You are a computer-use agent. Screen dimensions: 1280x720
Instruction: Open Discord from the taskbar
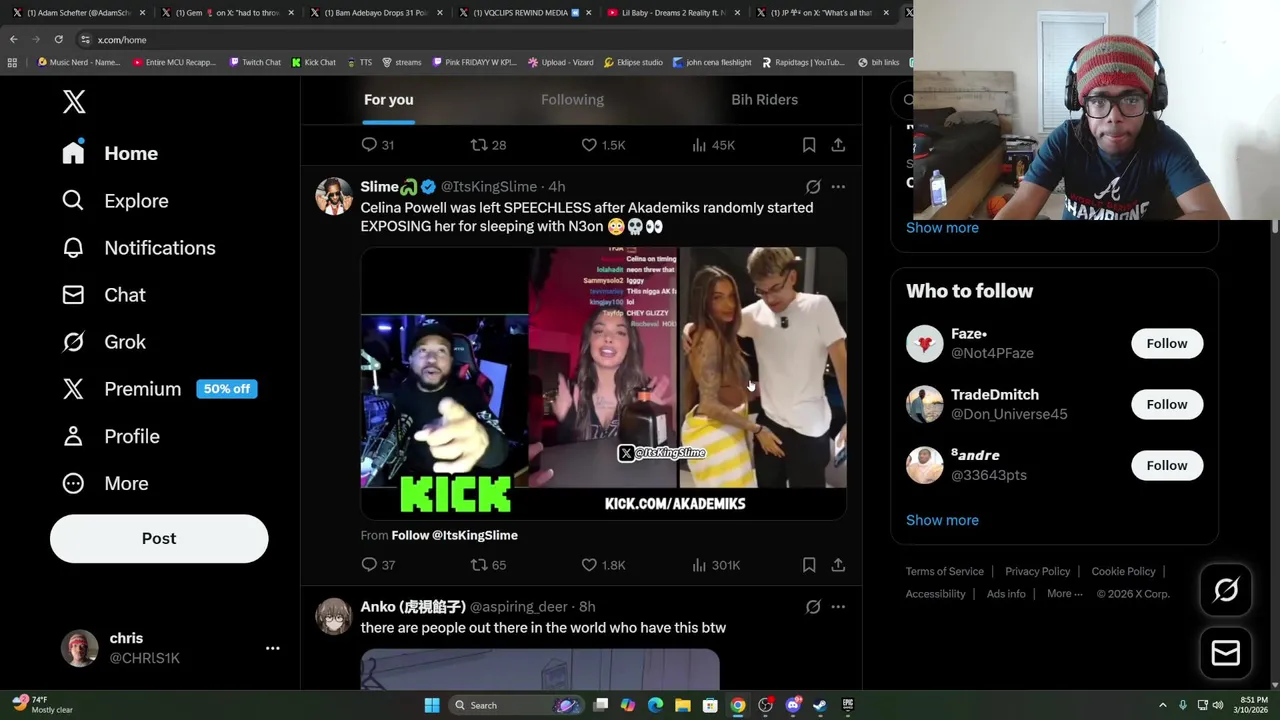(x=793, y=705)
